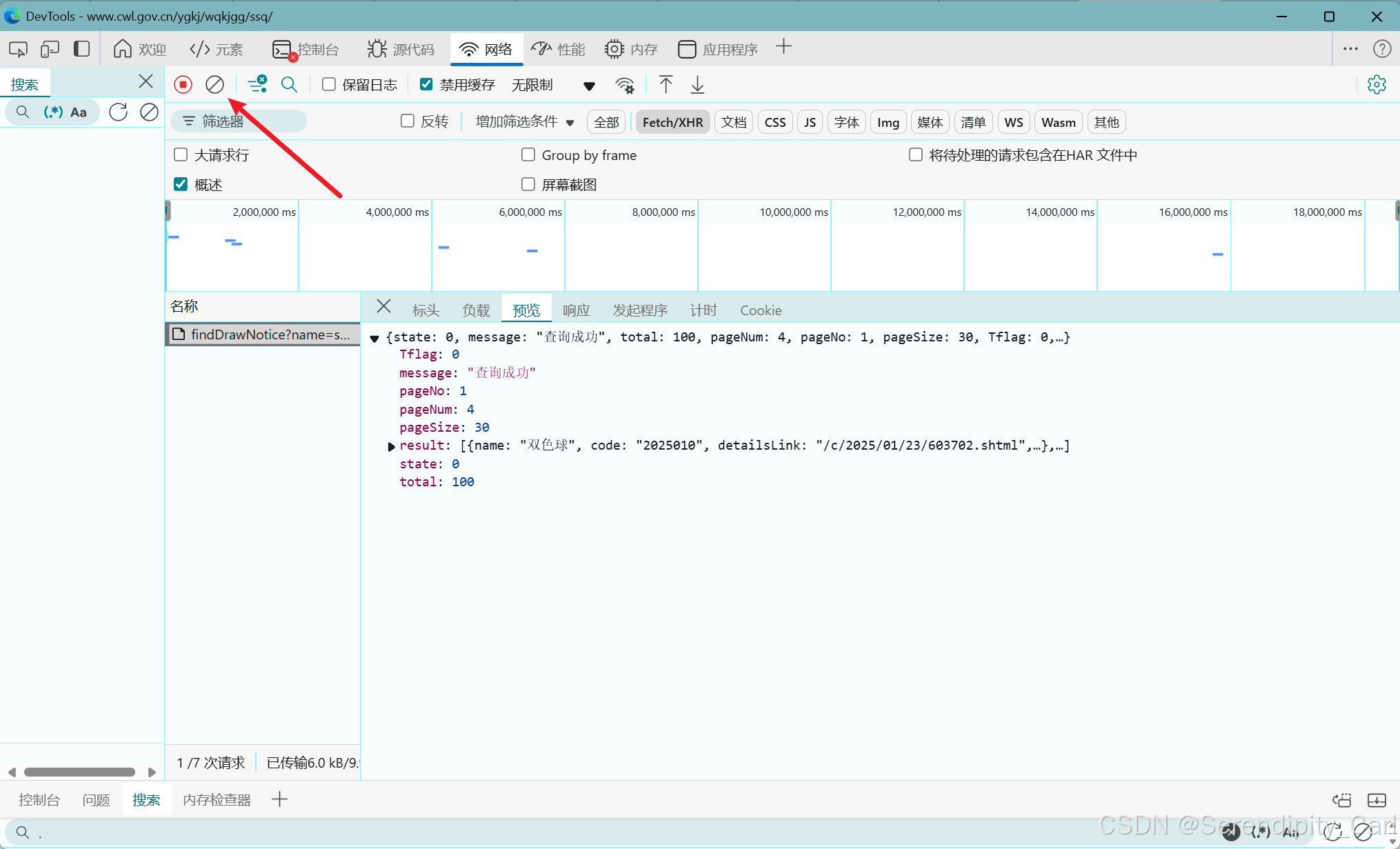Expand the 增加筛选条件 dropdown

(x=524, y=122)
